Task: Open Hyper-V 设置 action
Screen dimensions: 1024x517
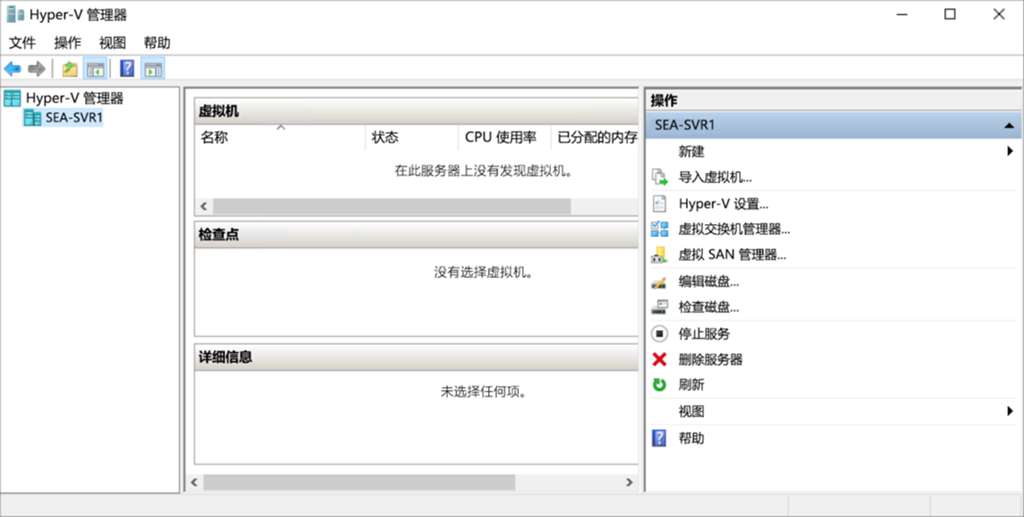Action: tap(723, 204)
